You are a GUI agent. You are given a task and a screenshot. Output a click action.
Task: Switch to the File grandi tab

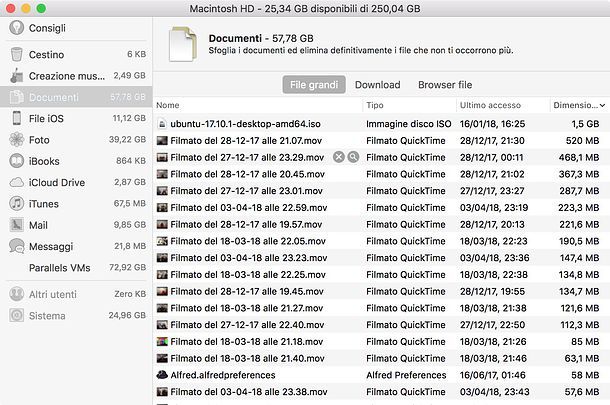coord(314,84)
